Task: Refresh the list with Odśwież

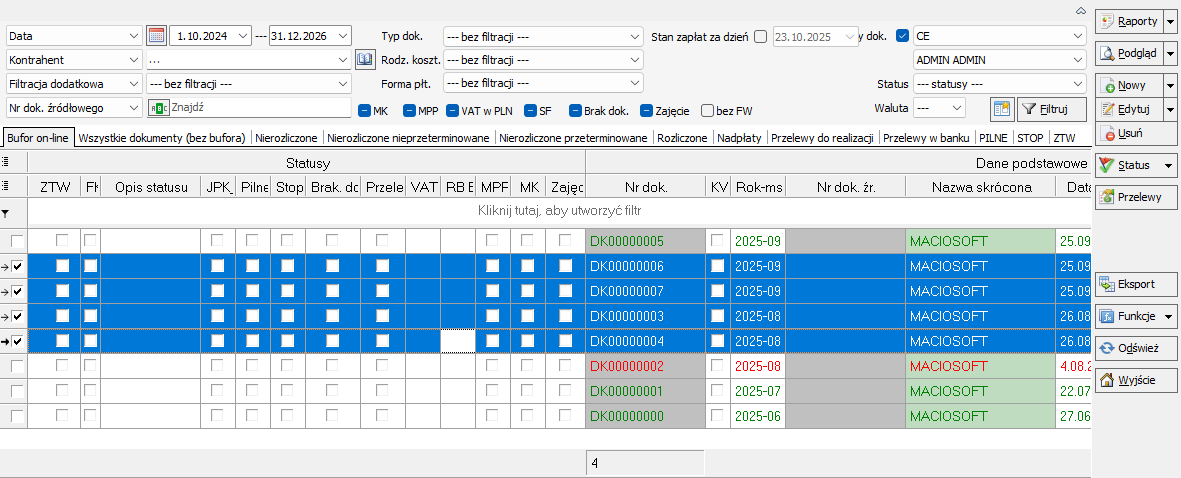Action: click(1136, 348)
